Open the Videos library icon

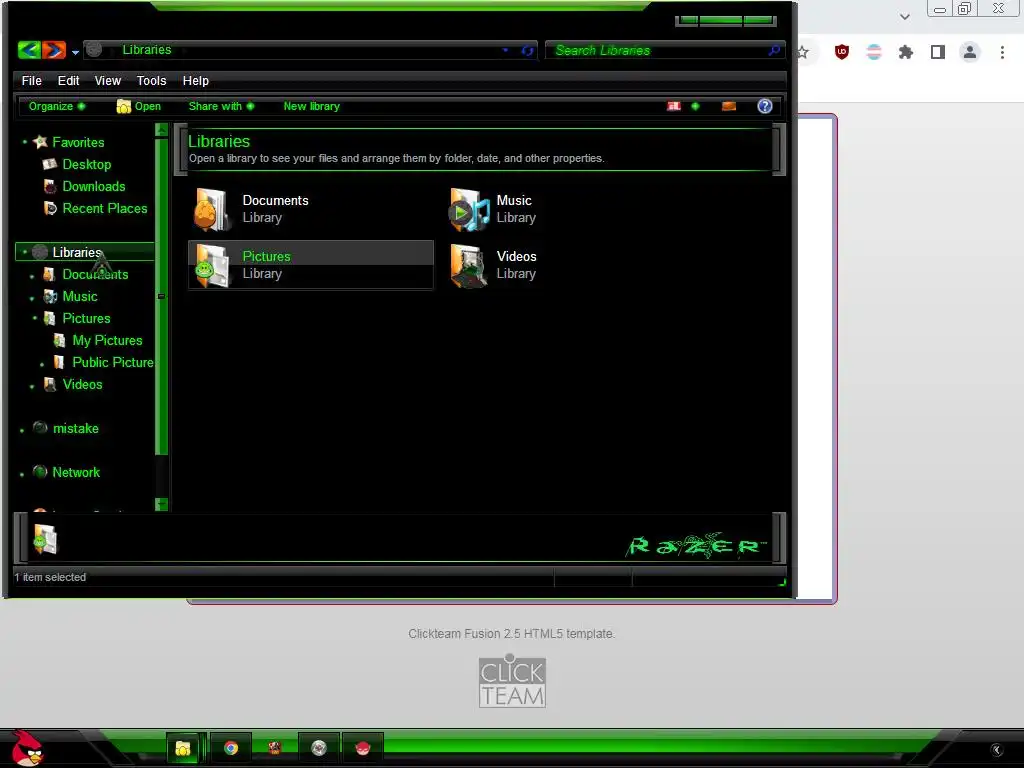coord(468,265)
